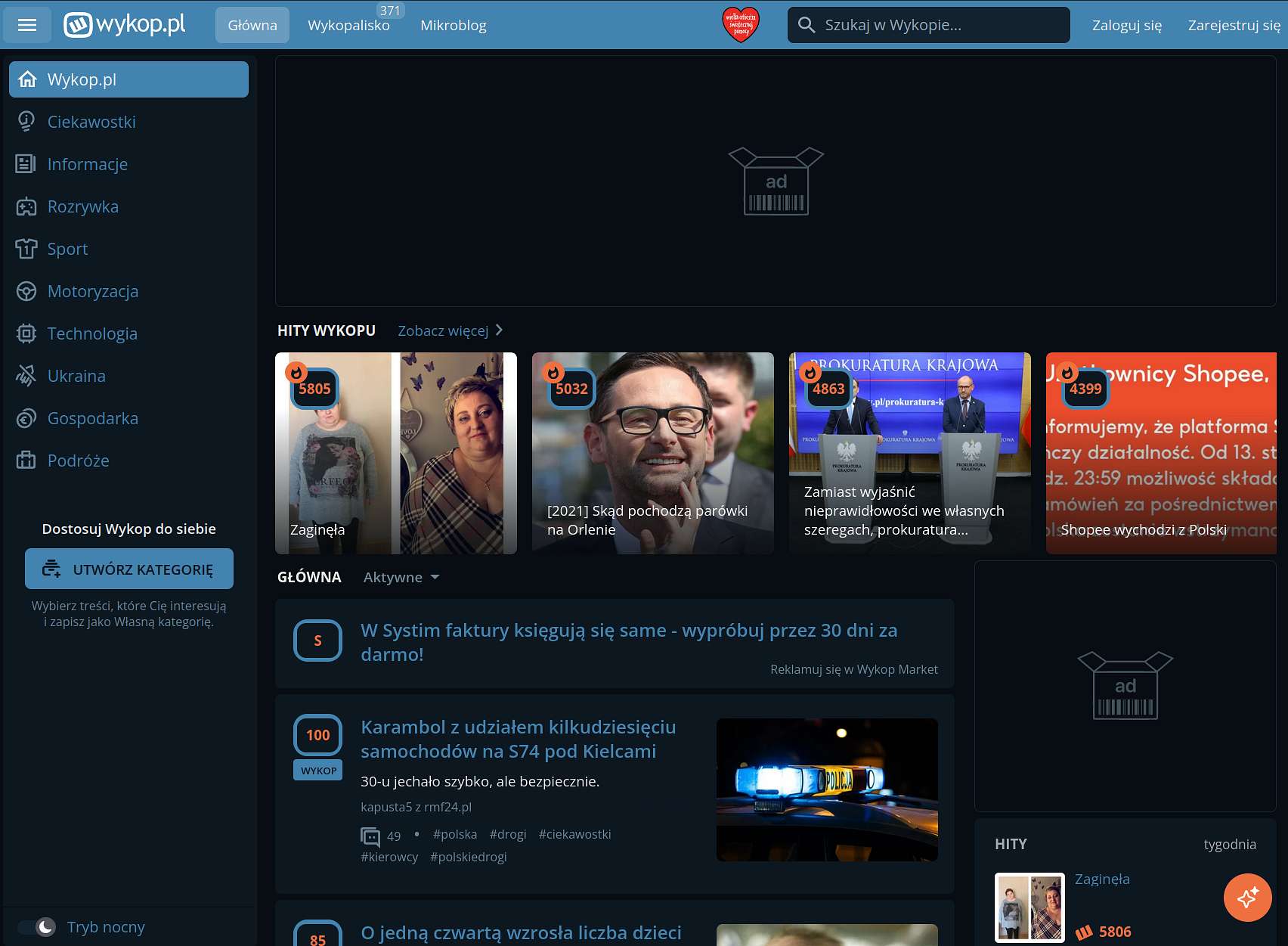The width and height of the screenshot is (1288, 946).
Task: Click the #polskiedrogi tag
Action: pos(468,857)
